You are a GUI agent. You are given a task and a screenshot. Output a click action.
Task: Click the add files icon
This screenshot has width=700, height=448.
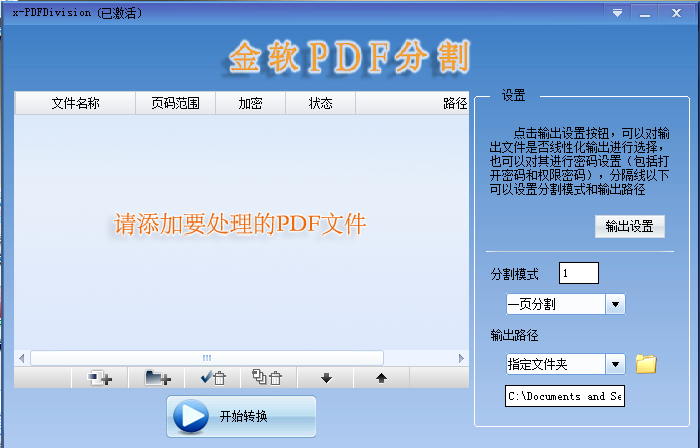[100, 378]
